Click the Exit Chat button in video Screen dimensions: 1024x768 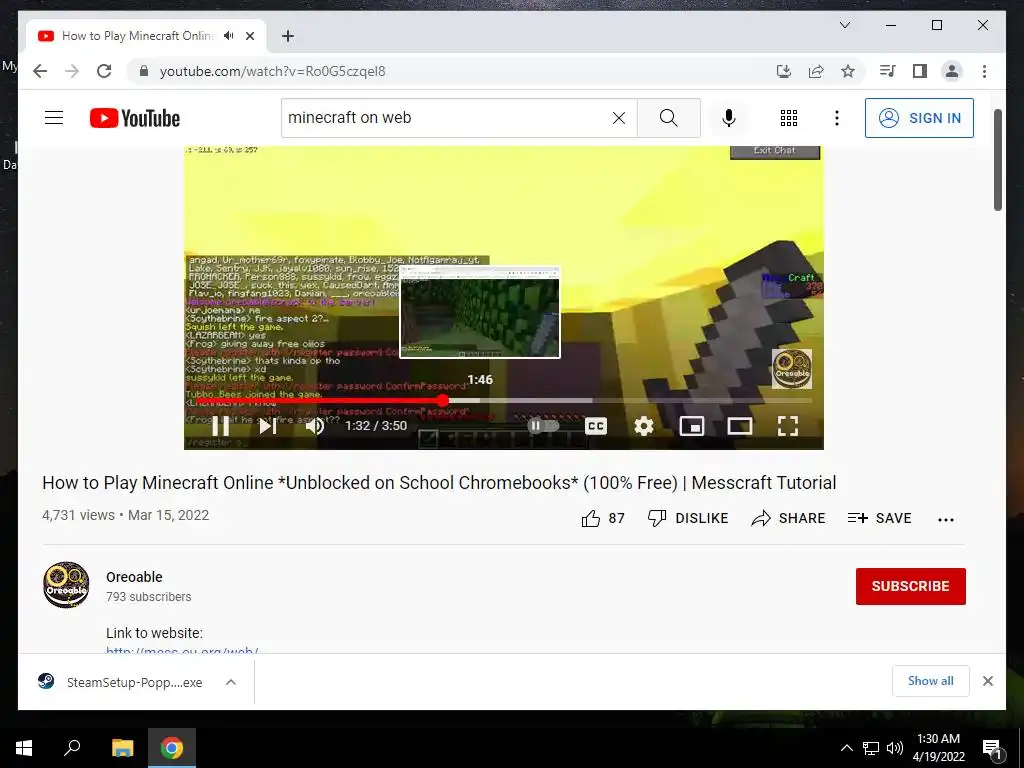pyautogui.click(x=775, y=151)
